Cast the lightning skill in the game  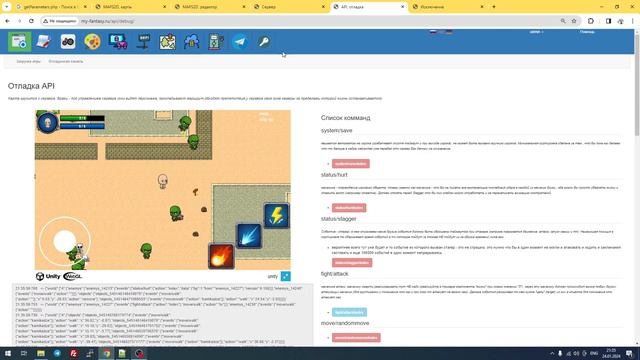click(277, 216)
